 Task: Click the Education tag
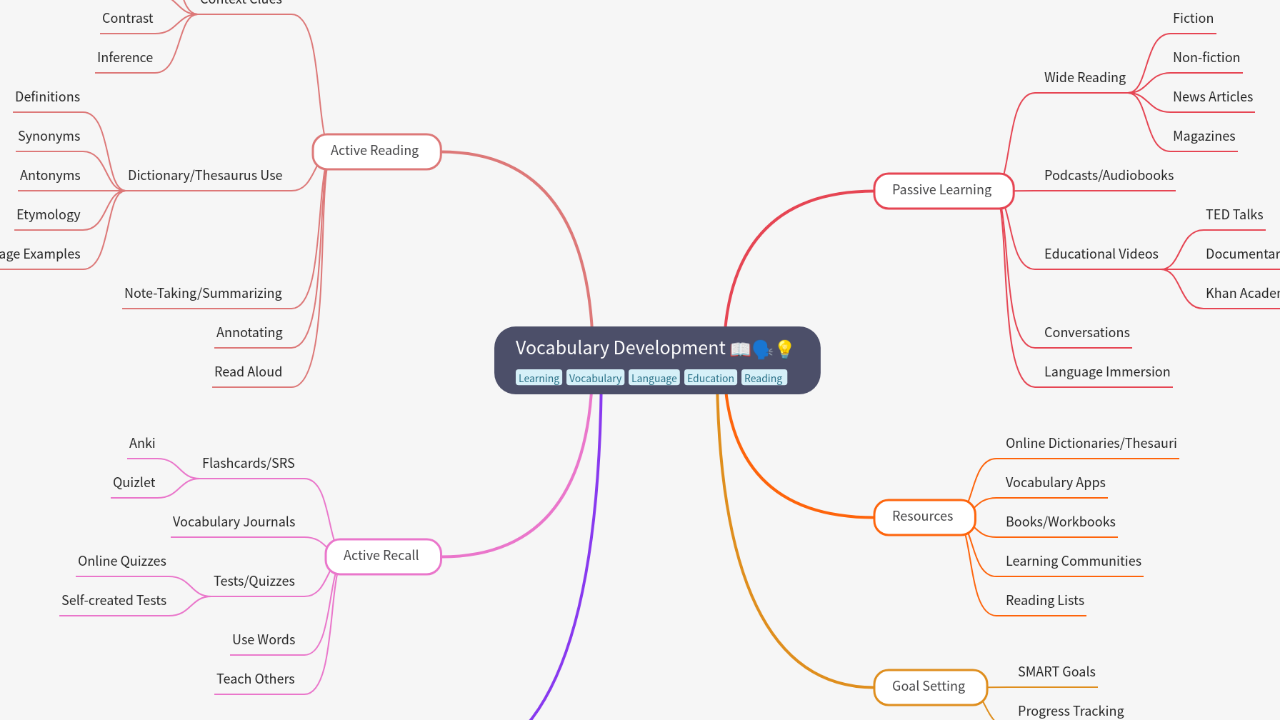[710, 378]
